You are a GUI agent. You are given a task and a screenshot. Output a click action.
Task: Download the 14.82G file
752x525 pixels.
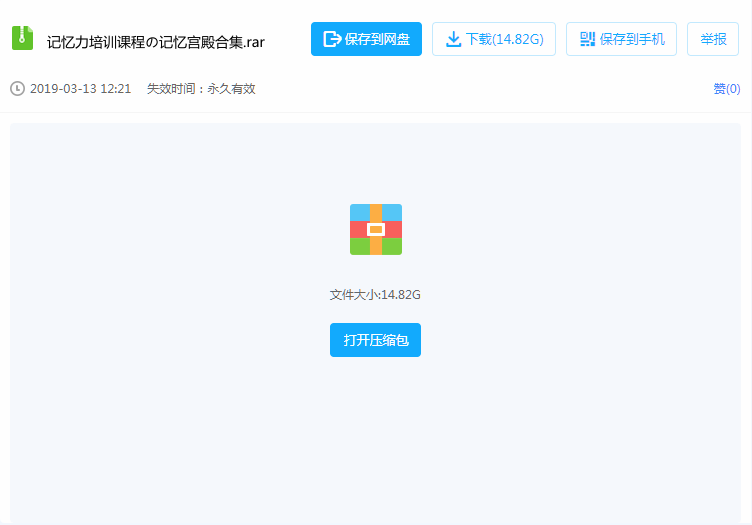coord(494,39)
